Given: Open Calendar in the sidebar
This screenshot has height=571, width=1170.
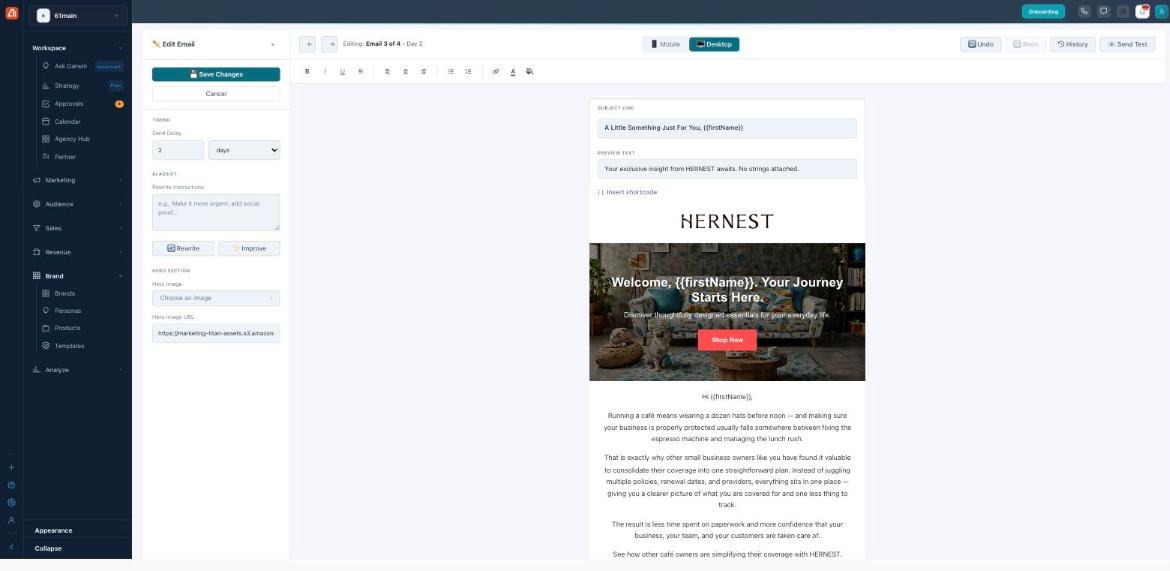Looking at the screenshot, I should pyautogui.click(x=82, y=122).
